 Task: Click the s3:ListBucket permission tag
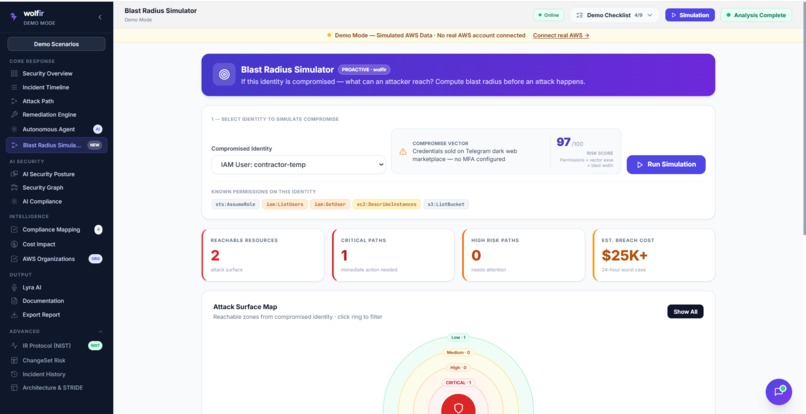click(446, 204)
